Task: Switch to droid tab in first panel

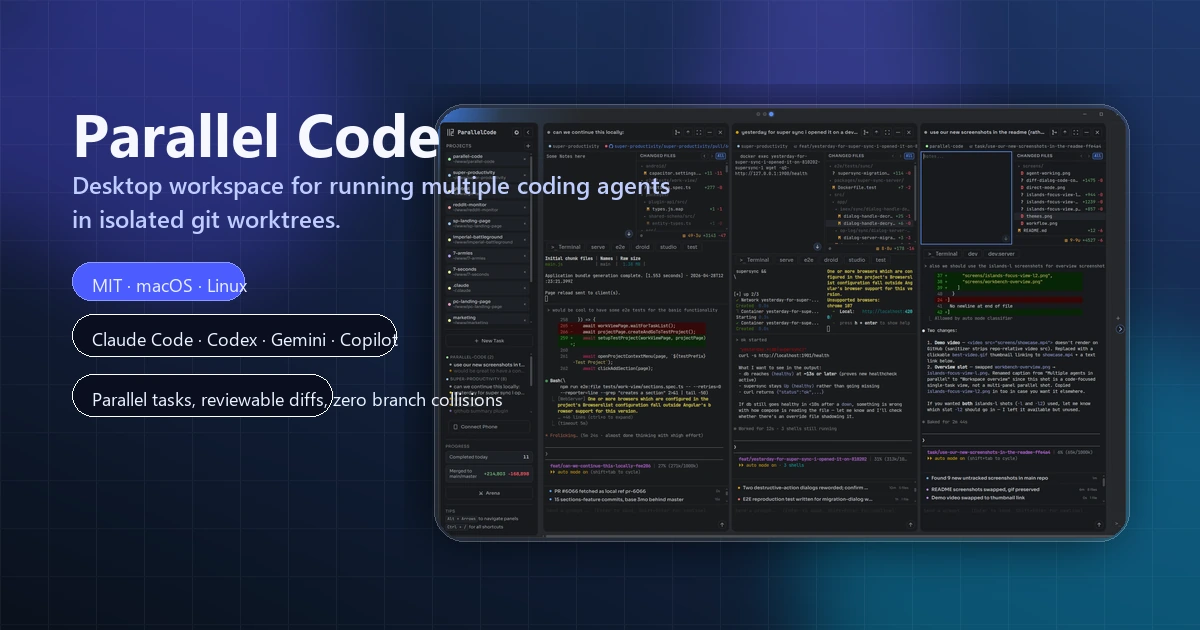Action: pyautogui.click(x=642, y=247)
